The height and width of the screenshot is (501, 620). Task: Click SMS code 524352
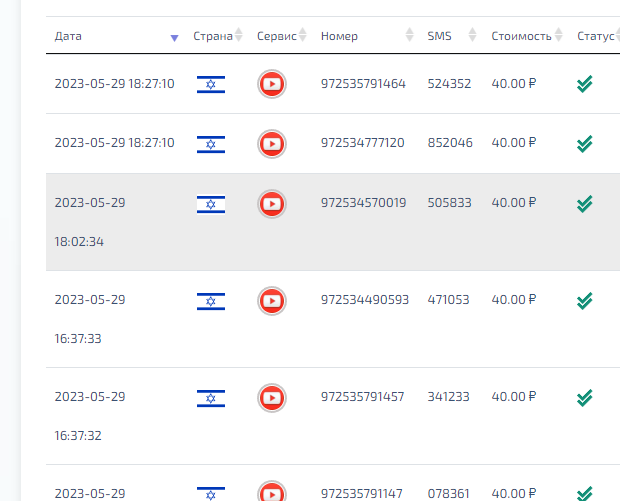pyautogui.click(x=449, y=84)
